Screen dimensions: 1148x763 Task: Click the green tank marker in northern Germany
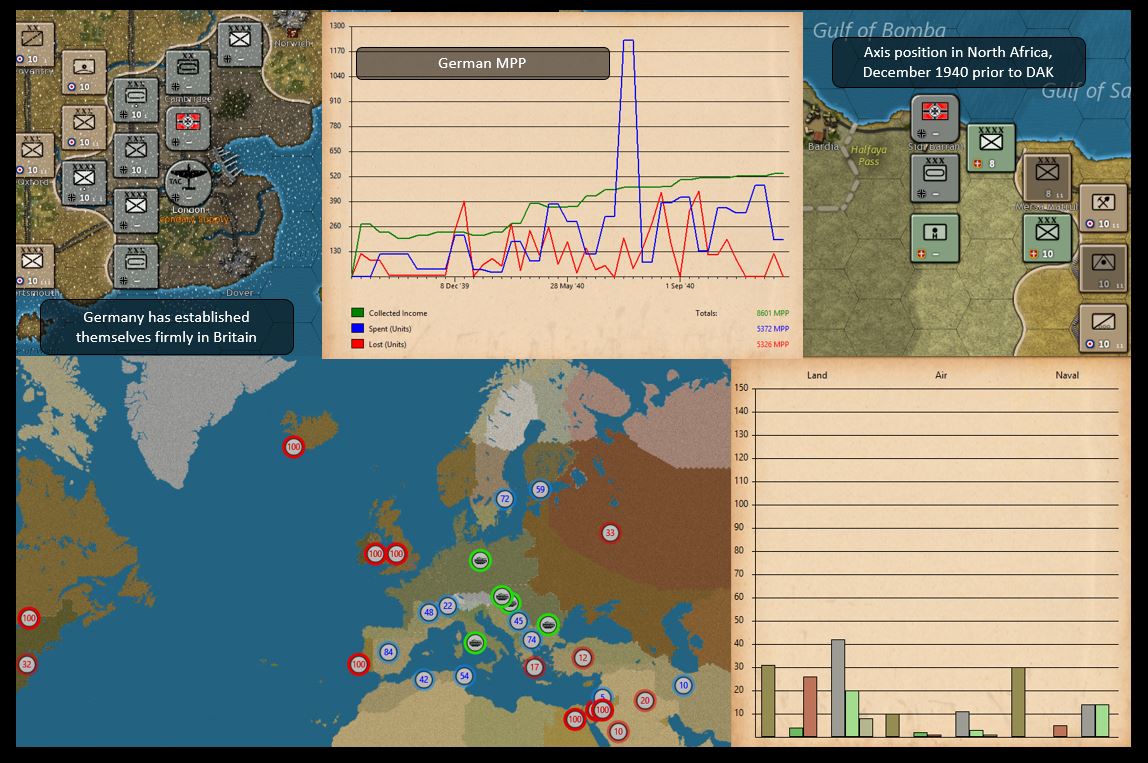(480, 561)
